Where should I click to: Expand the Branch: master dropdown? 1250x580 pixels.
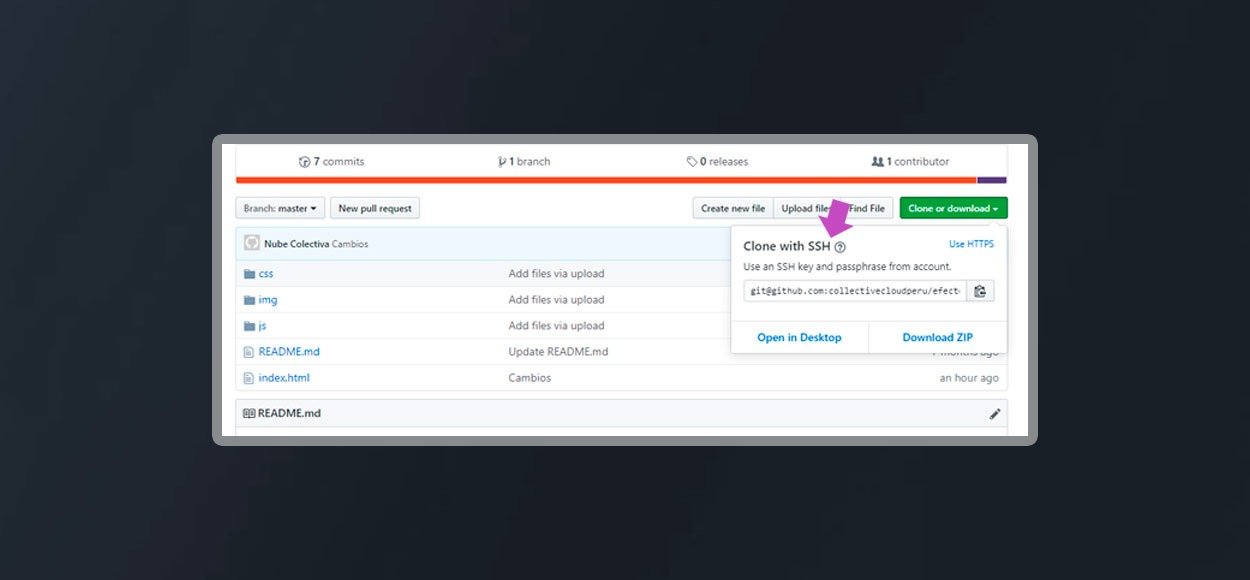pos(280,208)
